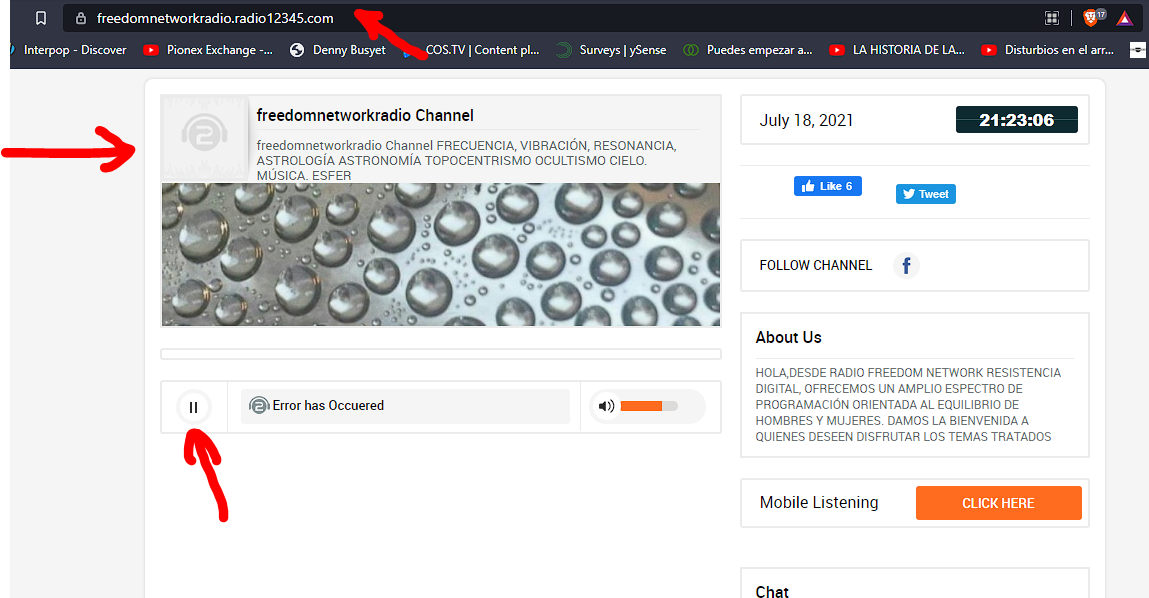Click the YouTube icon of the Pionex bookmark
The width and height of the screenshot is (1149, 598).
151,50
